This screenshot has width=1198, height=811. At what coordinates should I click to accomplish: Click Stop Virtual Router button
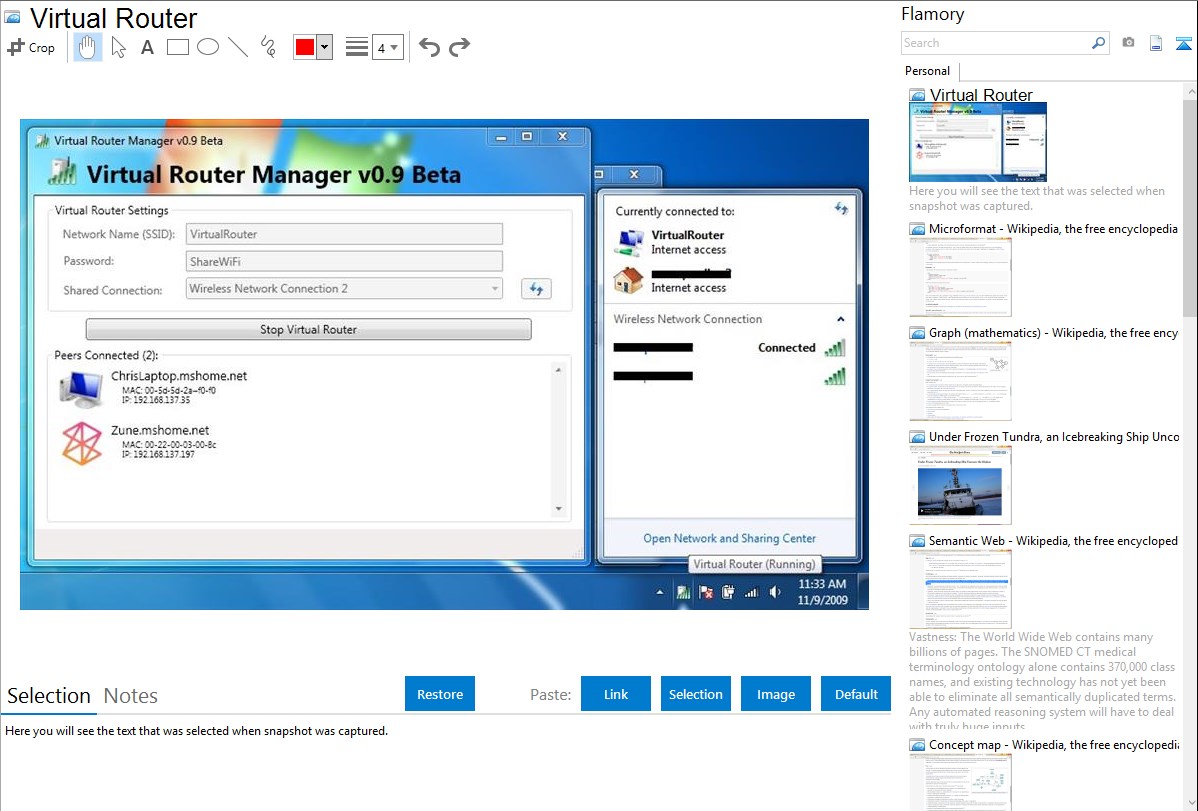(x=309, y=329)
